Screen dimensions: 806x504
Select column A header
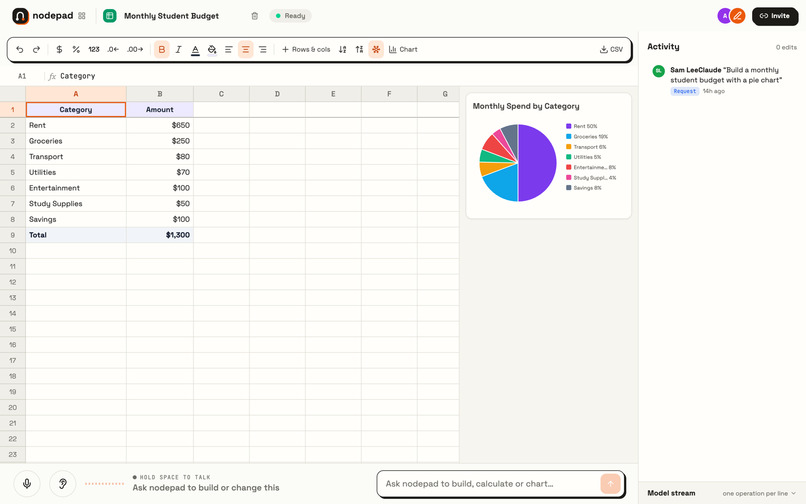pyautogui.click(x=76, y=94)
